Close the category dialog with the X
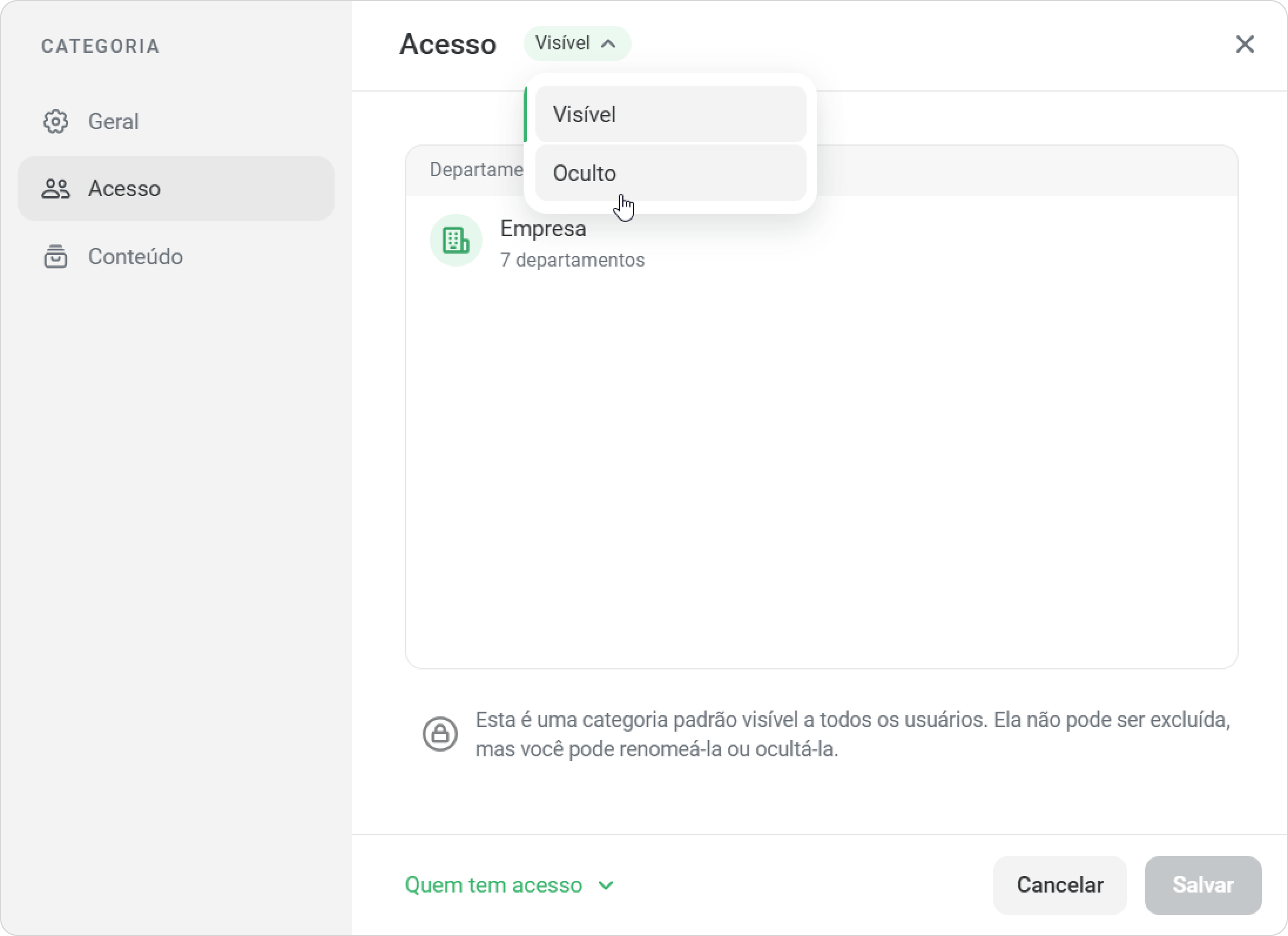 pyautogui.click(x=1245, y=44)
